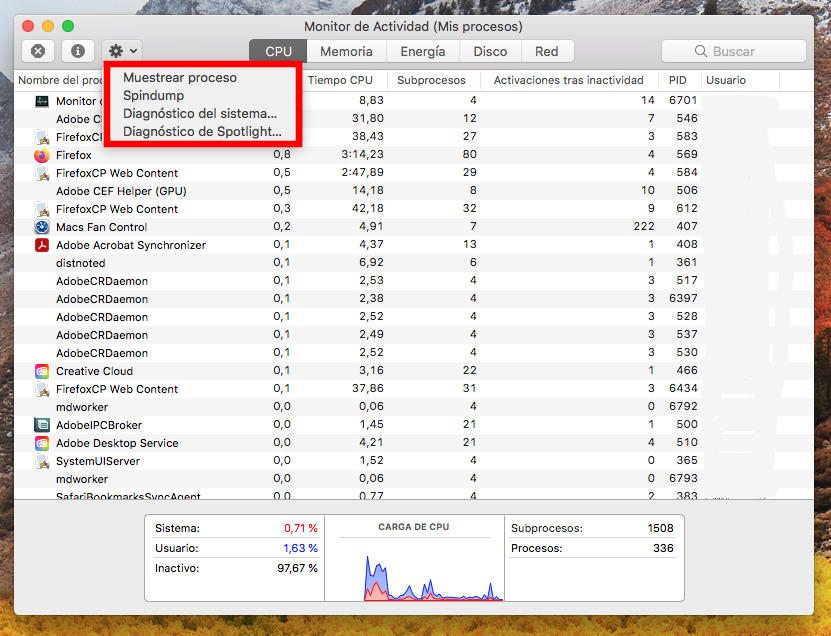Click the Firefox app icon in list
This screenshot has height=636, width=831.
[42, 155]
